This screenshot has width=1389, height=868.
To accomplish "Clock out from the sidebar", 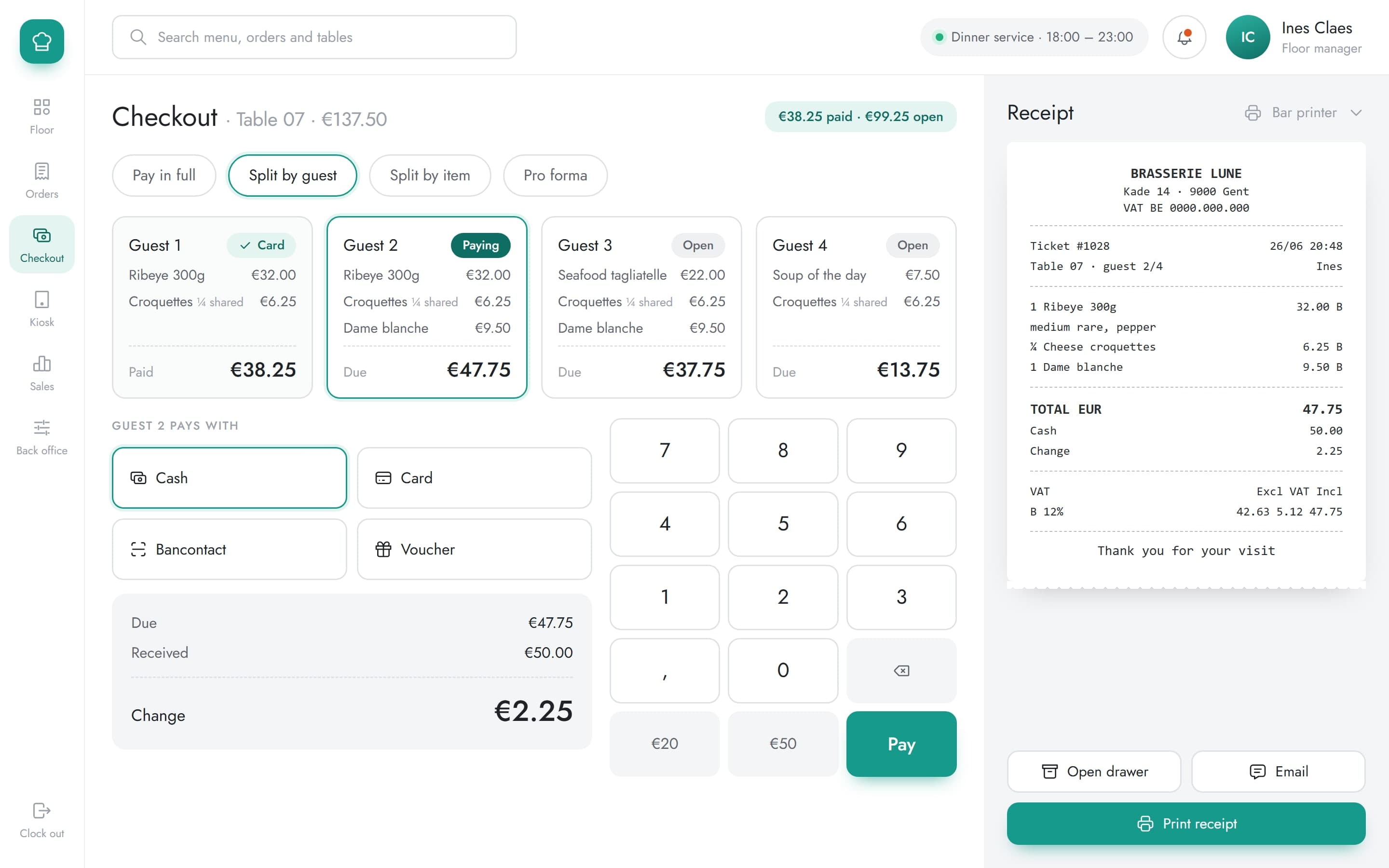I will [42, 820].
